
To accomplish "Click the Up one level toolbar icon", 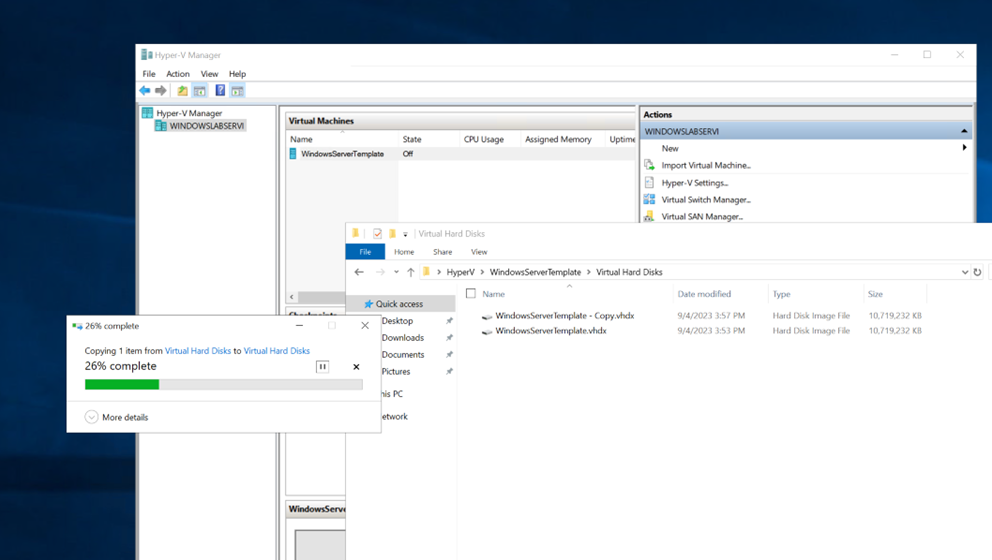I will coord(182,91).
